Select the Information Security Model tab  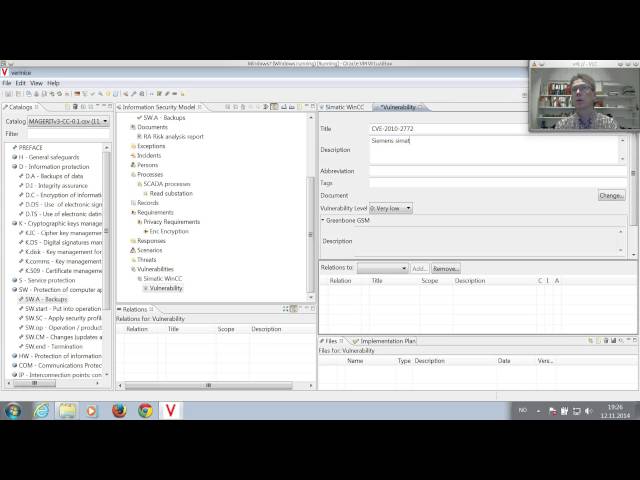(159, 107)
